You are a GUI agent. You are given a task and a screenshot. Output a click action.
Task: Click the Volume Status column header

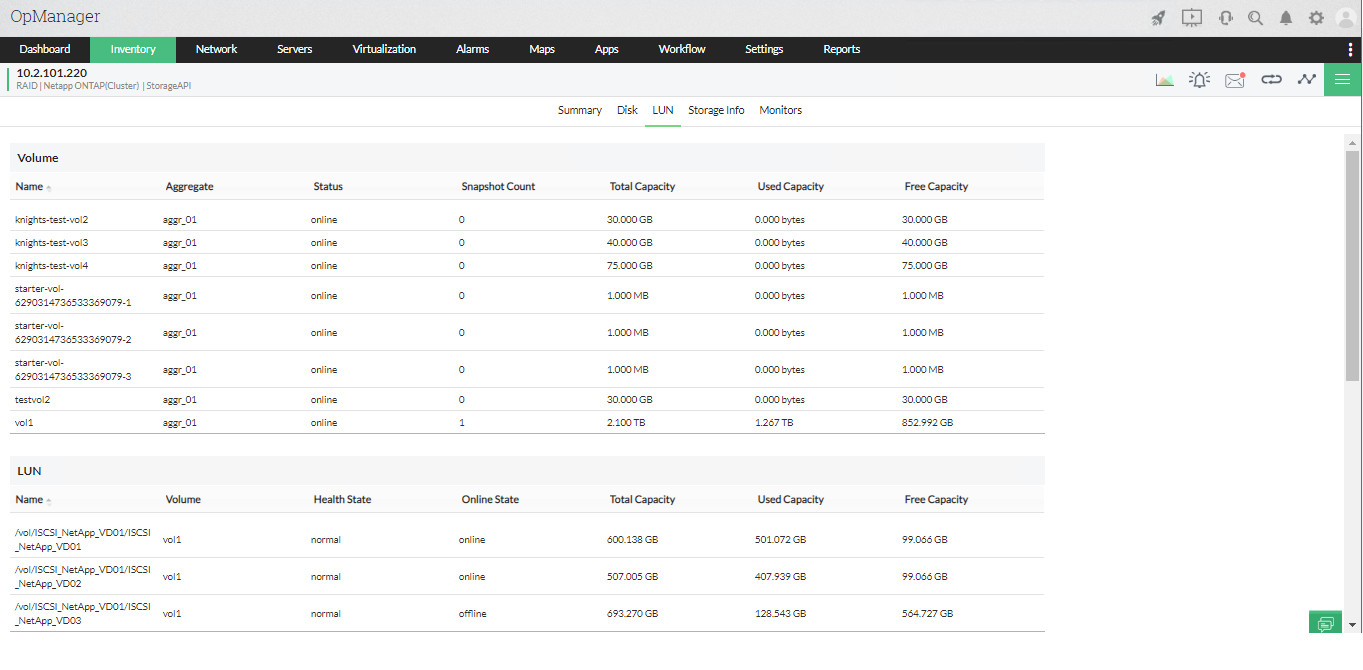coord(328,187)
